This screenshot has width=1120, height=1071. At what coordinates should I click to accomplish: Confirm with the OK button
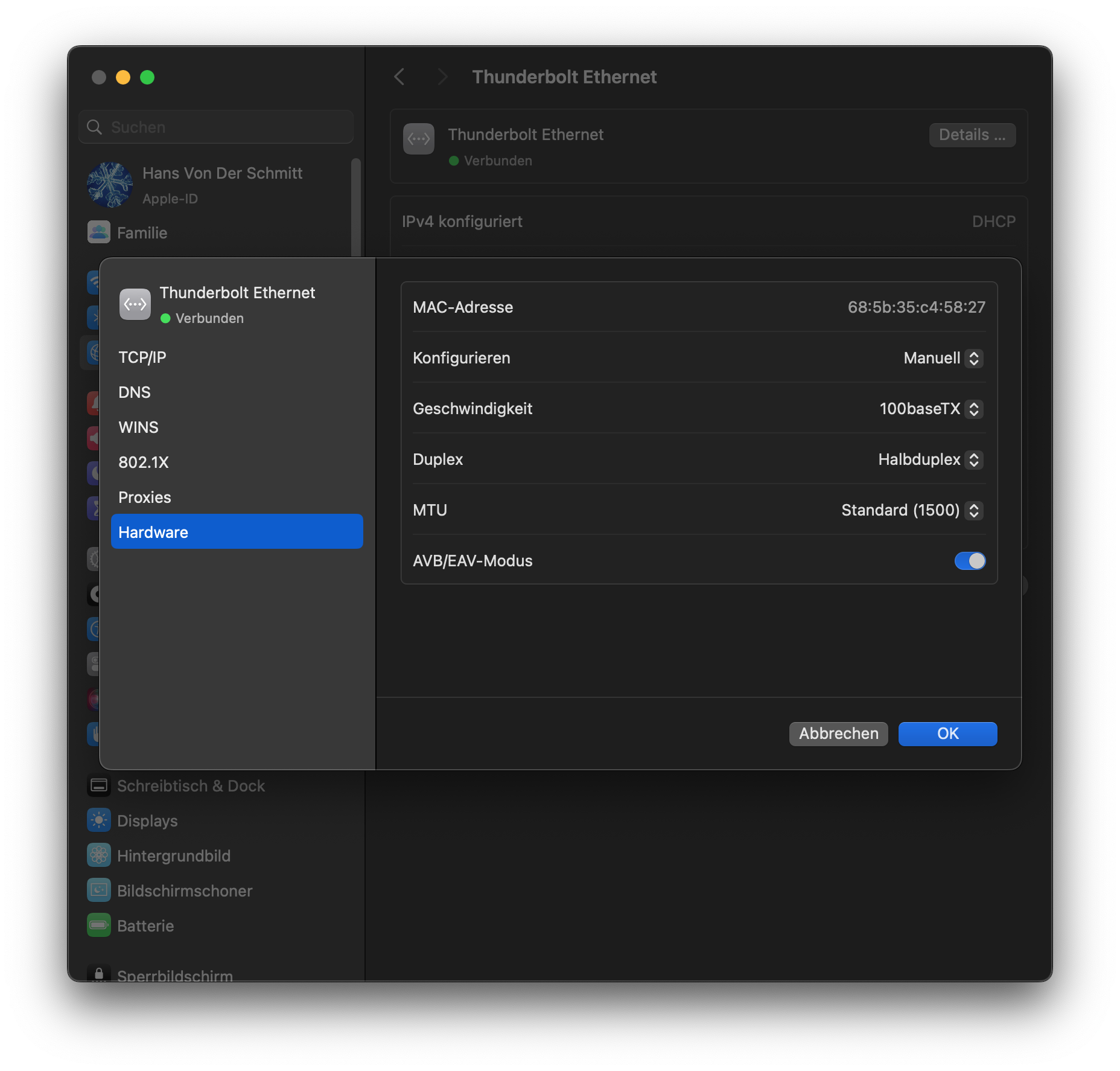[x=947, y=734]
